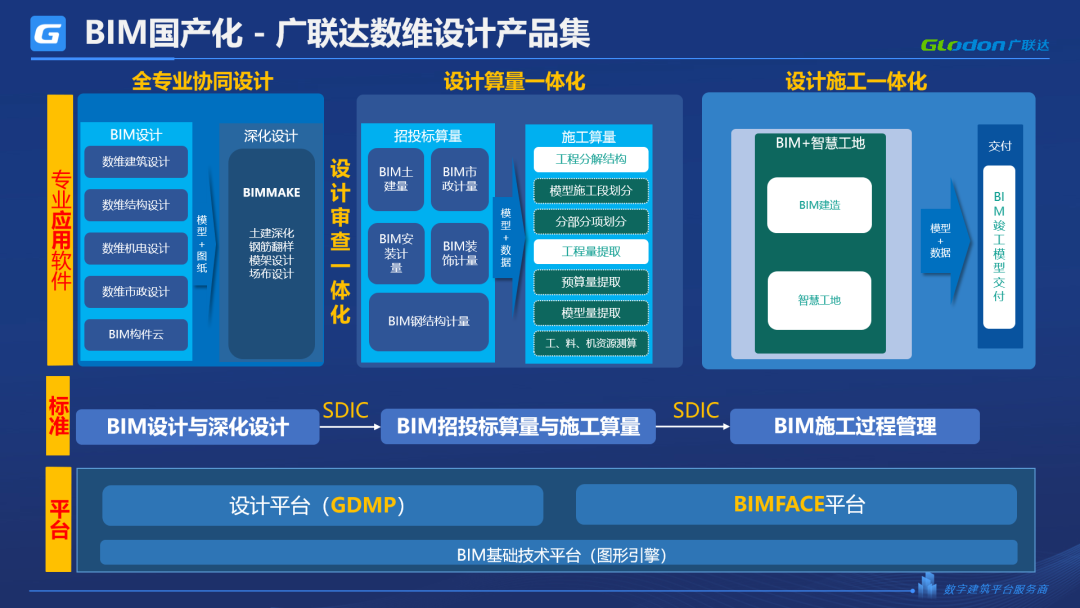Select 预算量提取 item
Screen dimensions: 1080x608
coord(591,282)
